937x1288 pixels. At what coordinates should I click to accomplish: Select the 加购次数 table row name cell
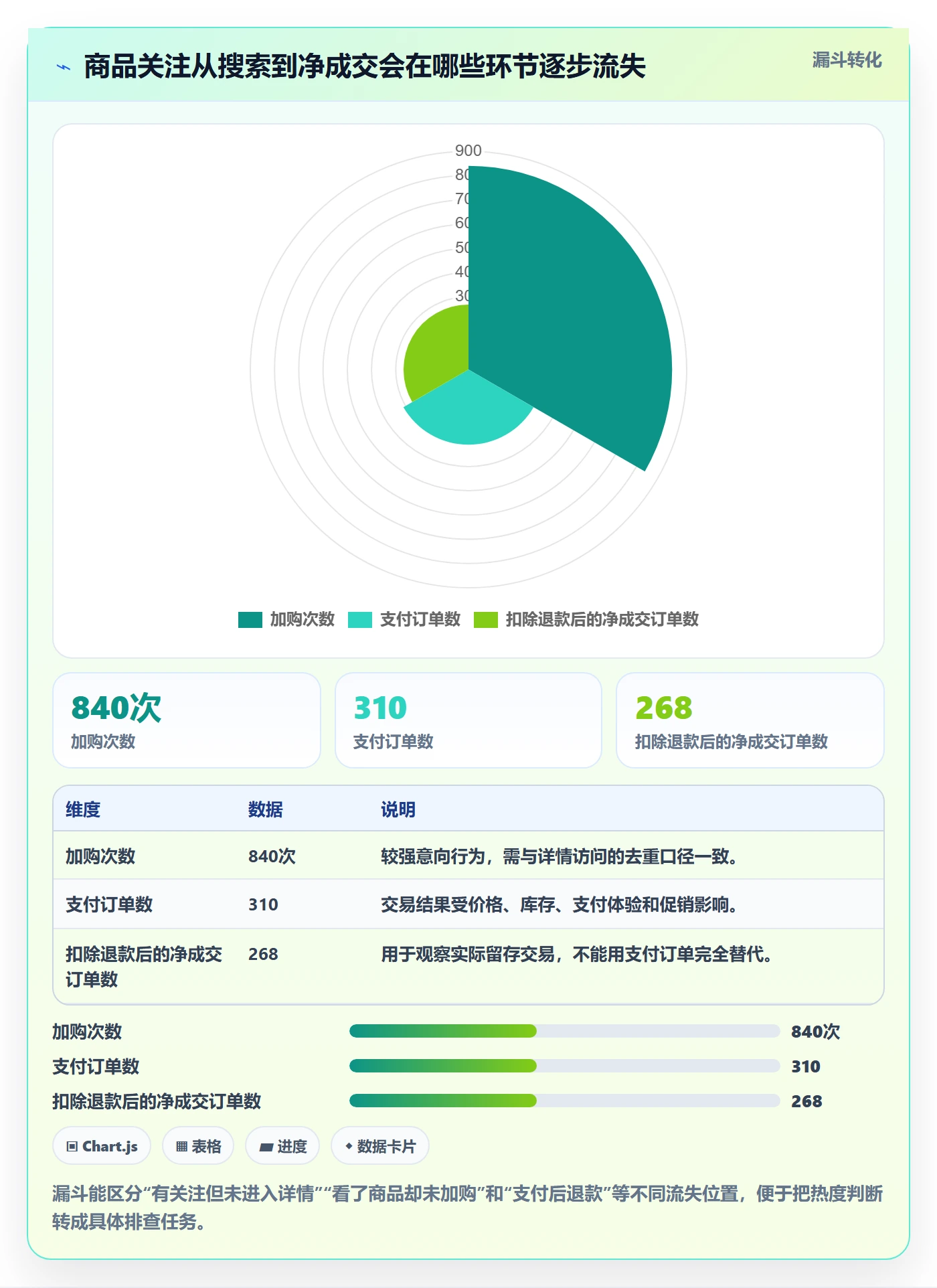[100, 856]
